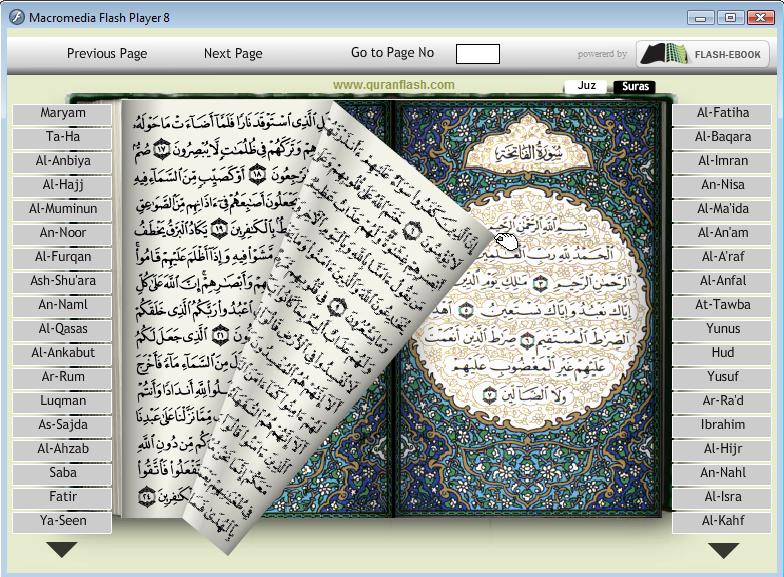
Task: Open sura Fatir
Action: pyautogui.click(x=62, y=498)
